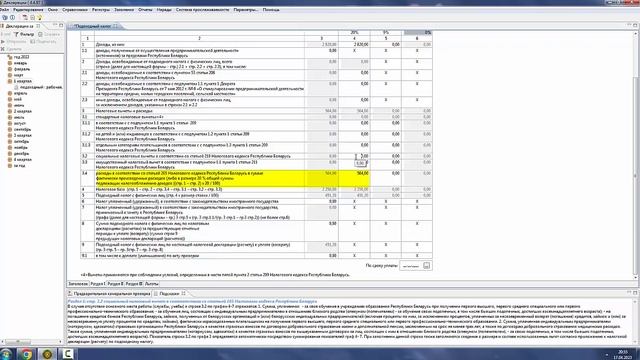
Task: Click the round info icon in the top toolbar
Action: (12, 18)
